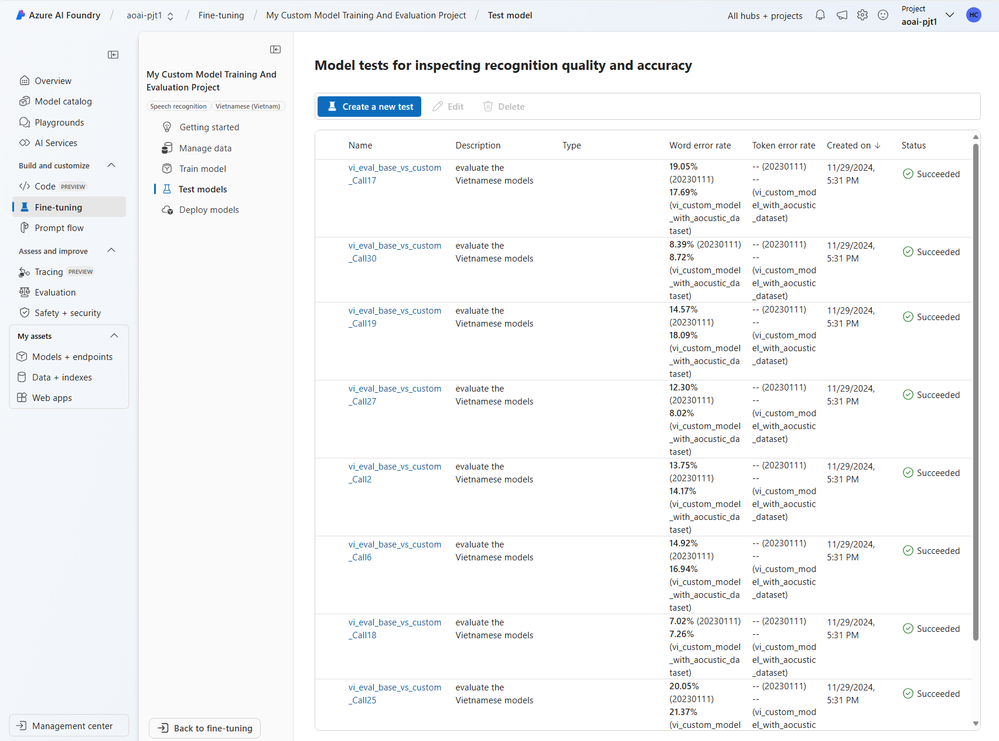Screen dimensions: 999x741
Task: Click the feedback smiley icon
Action: pyautogui.click(x=882, y=15)
